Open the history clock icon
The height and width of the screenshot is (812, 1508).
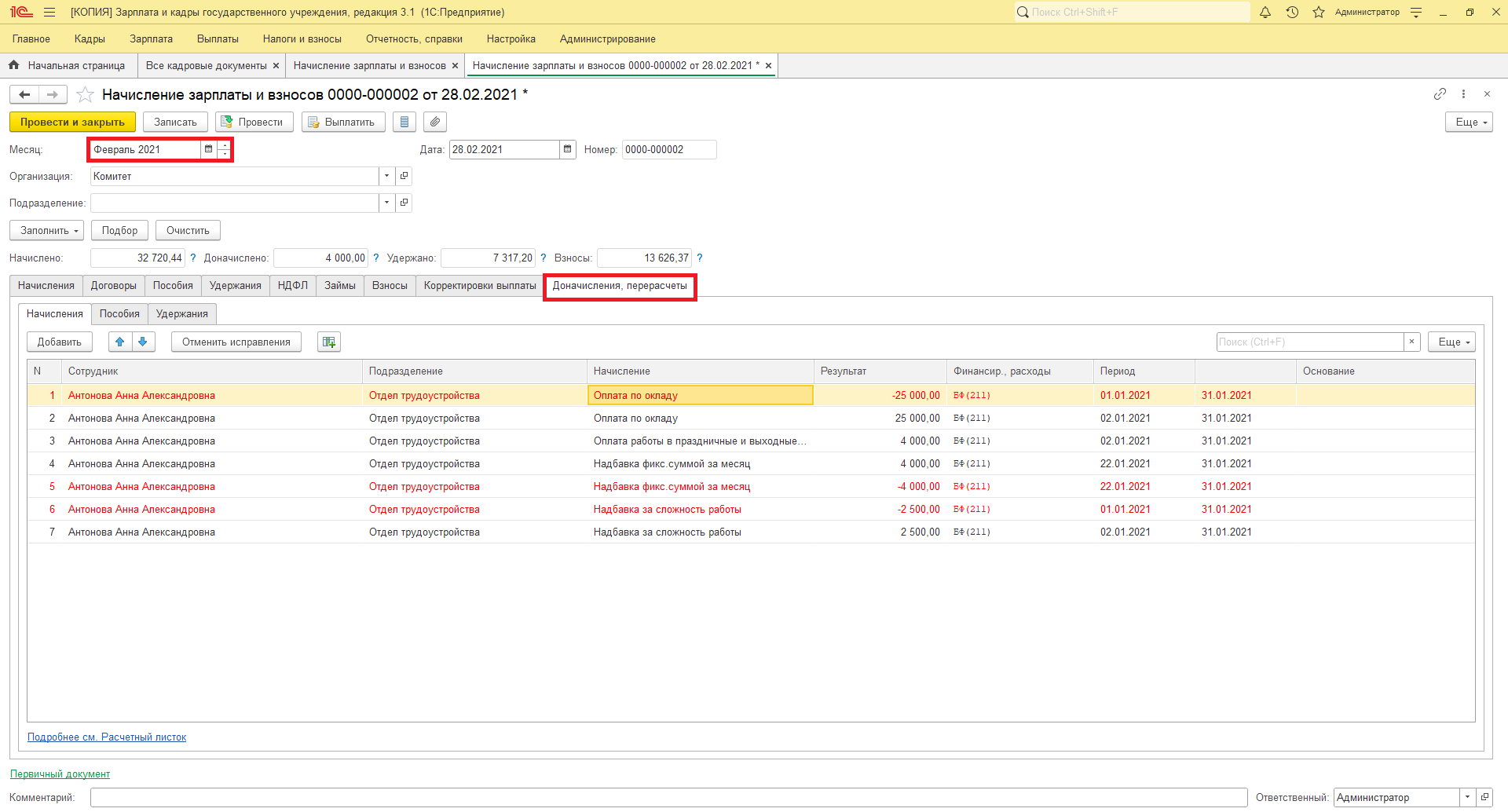[x=1292, y=12]
